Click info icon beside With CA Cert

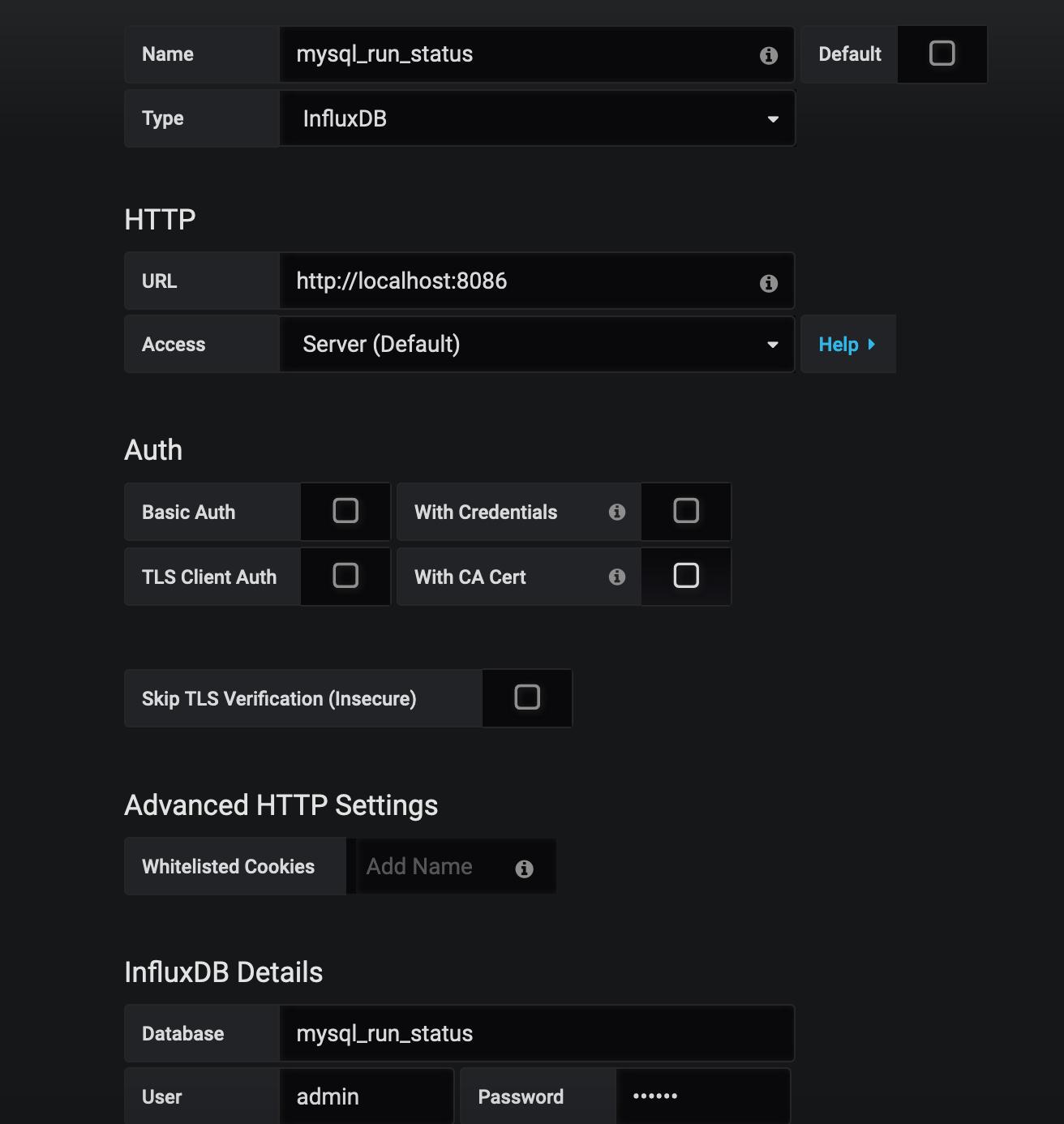[x=617, y=577]
